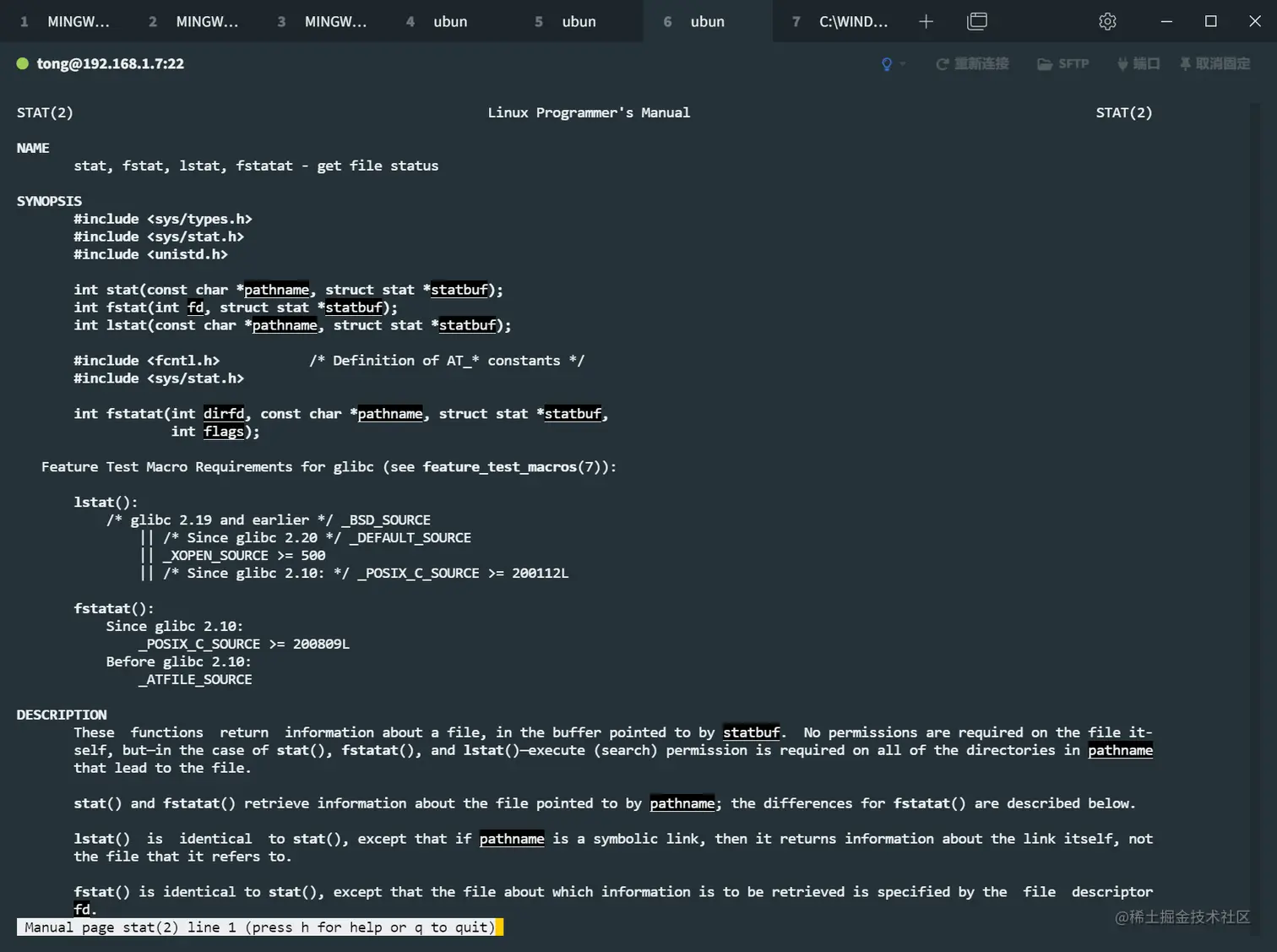The height and width of the screenshot is (952, 1277).
Task: Open a new terminal tab with plus icon
Action: pyautogui.click(x=927, y=21)
